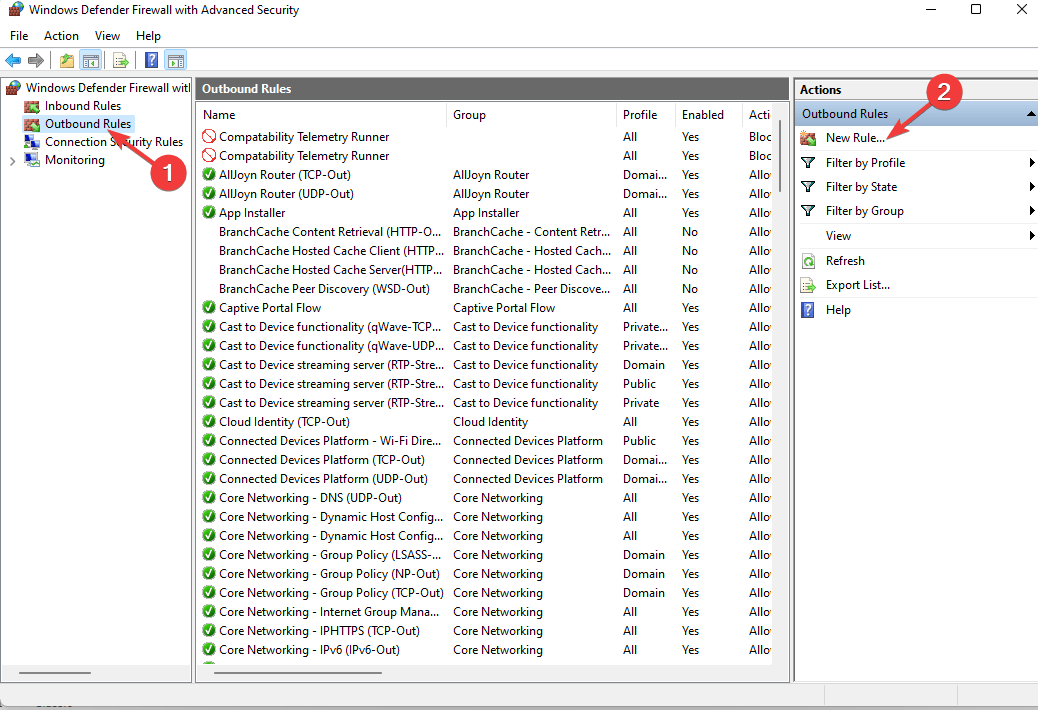Click the Up one level folder icon
The height and width of the screenshot is (710, 1038).
(x=67, y=60)
